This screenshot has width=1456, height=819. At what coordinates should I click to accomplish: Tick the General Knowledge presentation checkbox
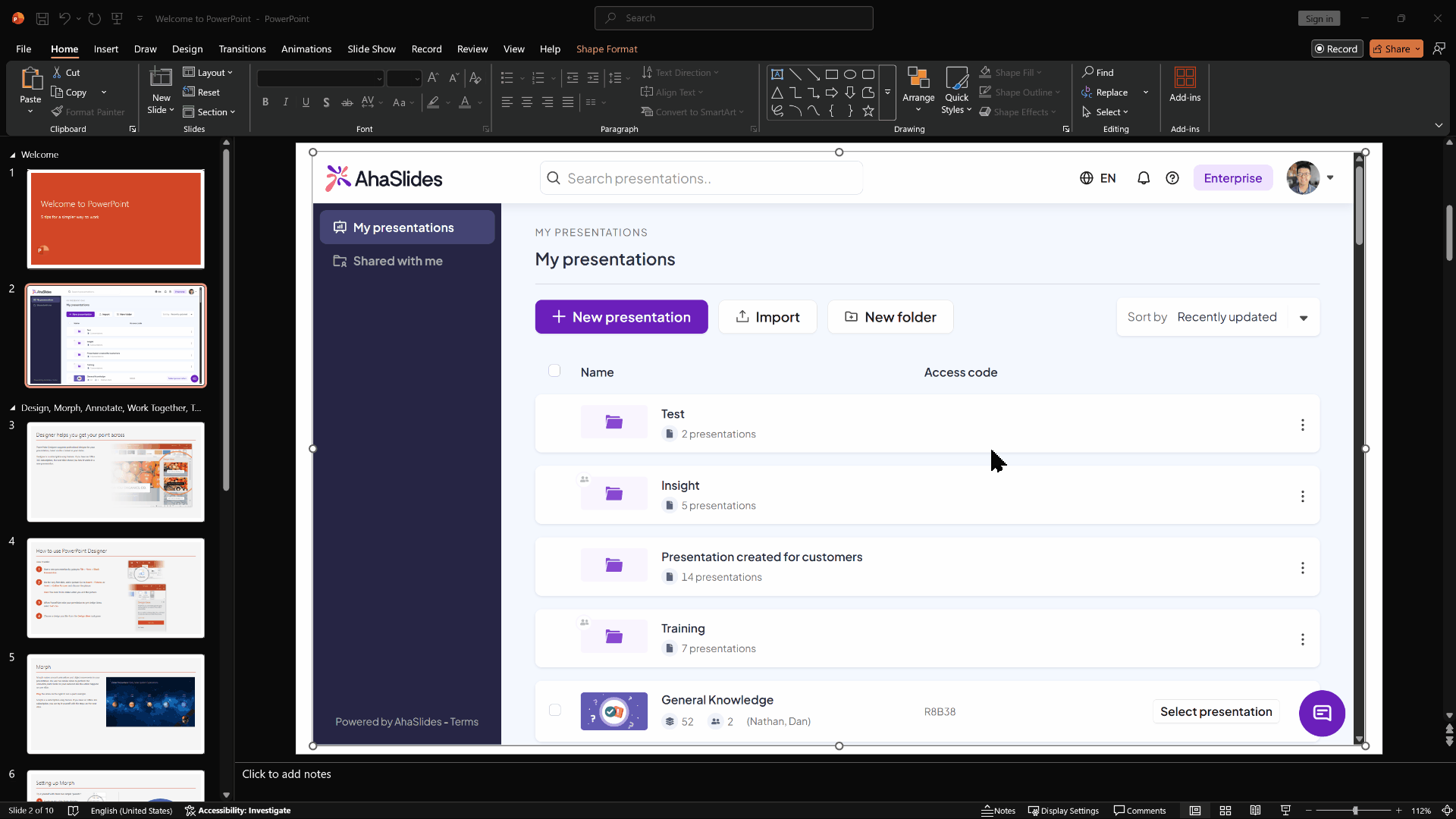(x=555, y=711)
